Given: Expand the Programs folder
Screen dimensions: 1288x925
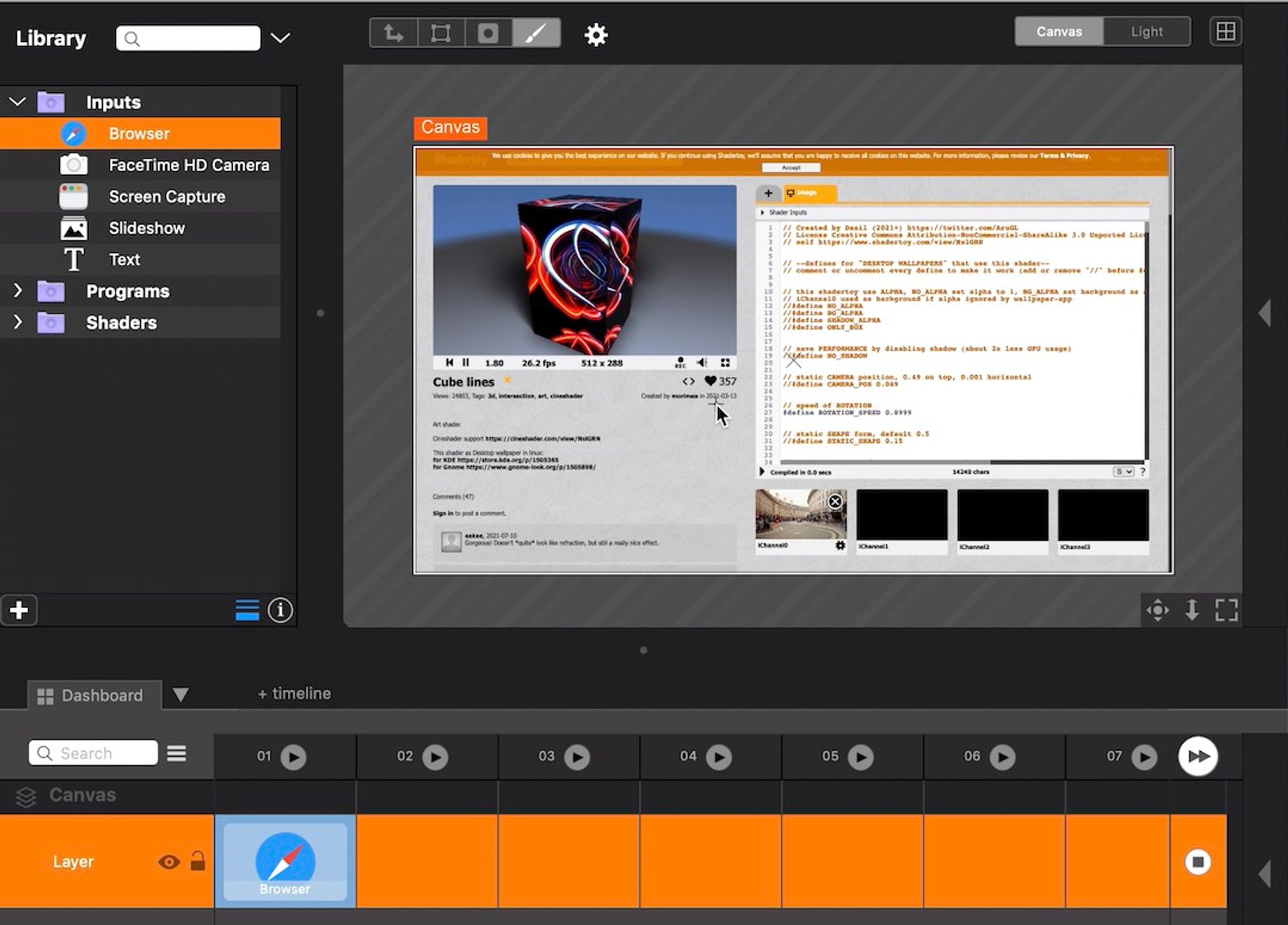Looking at the screenshot, I should (x=17, y=291).
